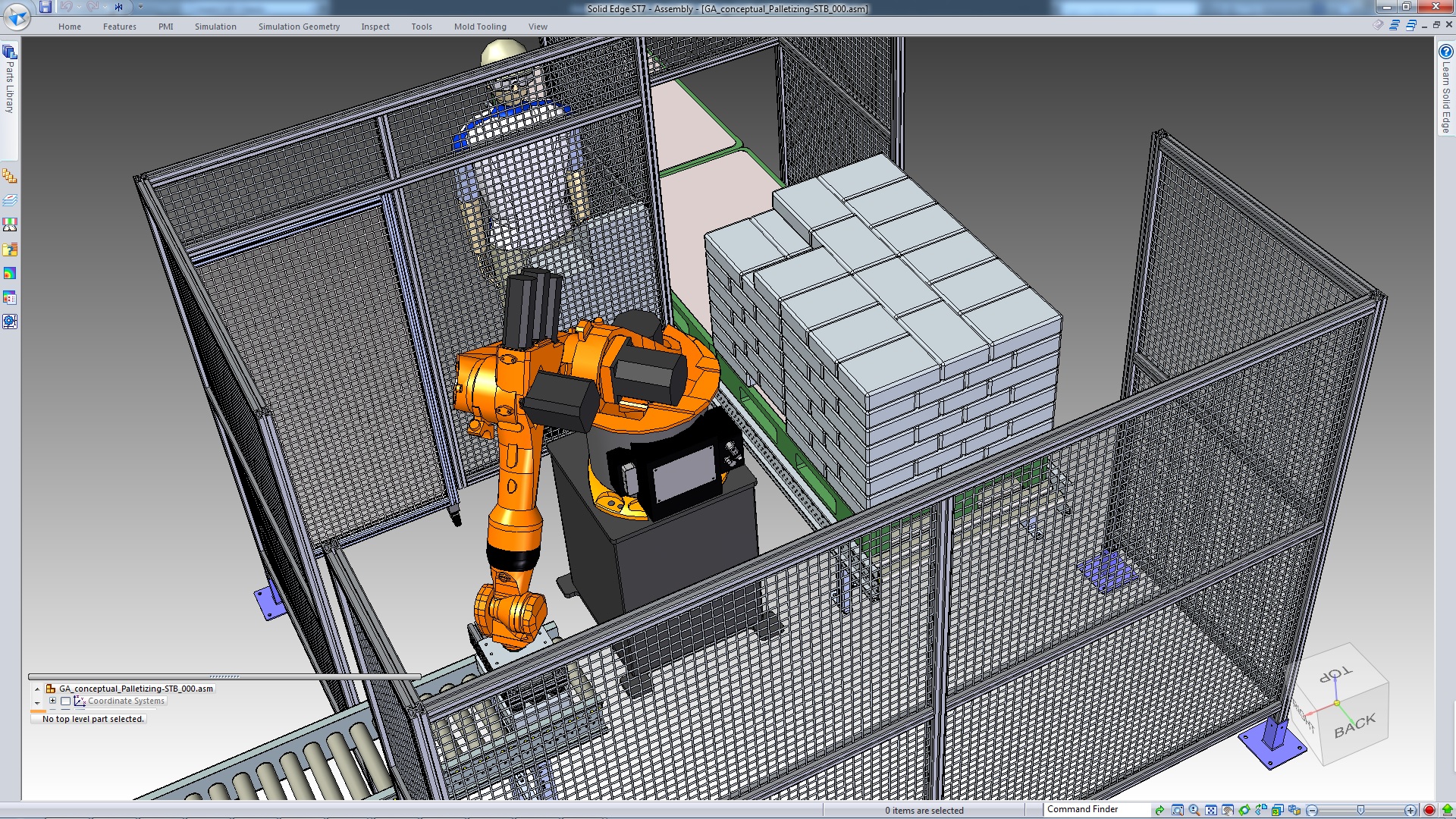
Task: Toggle the Coordinate Systems checkbox in PathFinder
Action: [65, 701]
